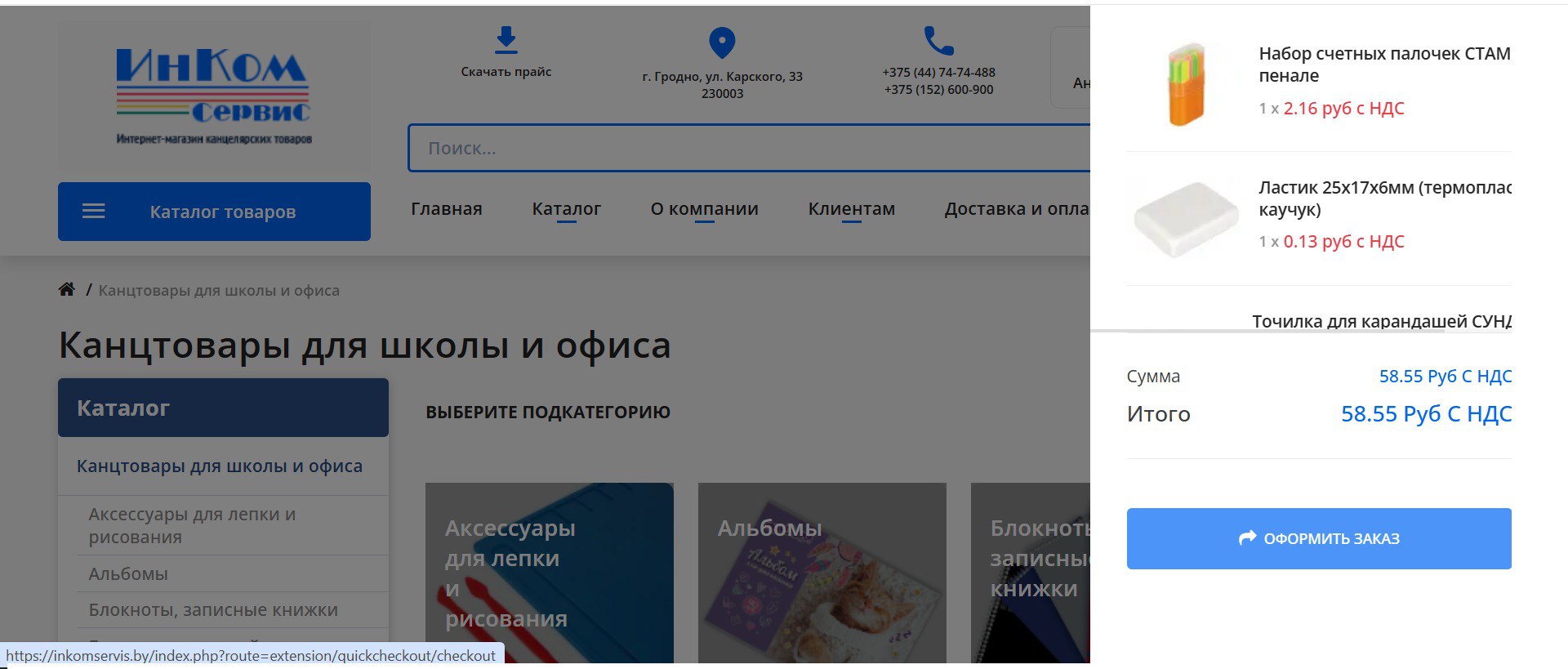Click the phone handset icon
This screenshot has height=669, width=1568.
point(938,40)
